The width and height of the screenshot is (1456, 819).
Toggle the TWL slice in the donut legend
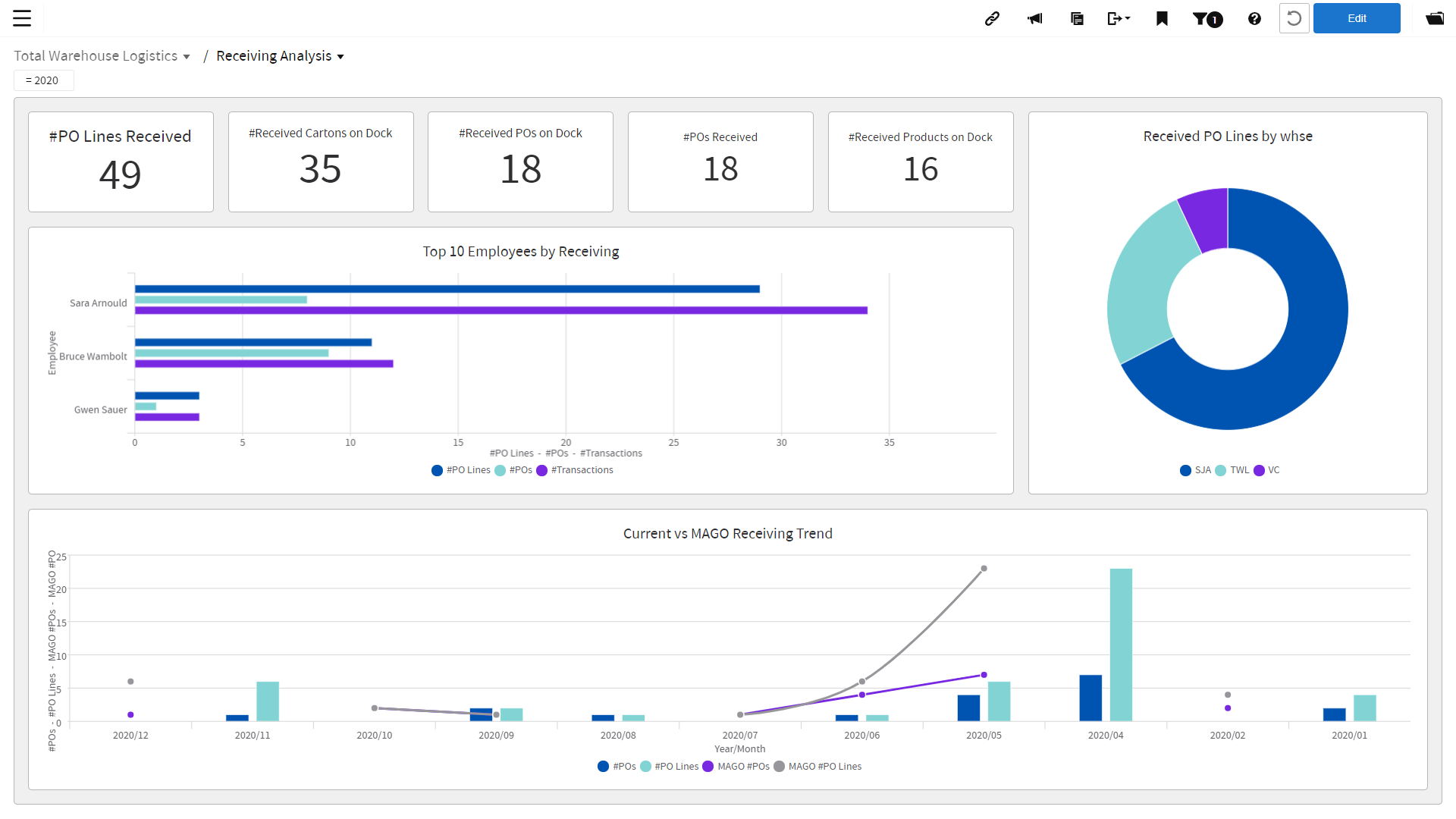[x=1233, y=470]
